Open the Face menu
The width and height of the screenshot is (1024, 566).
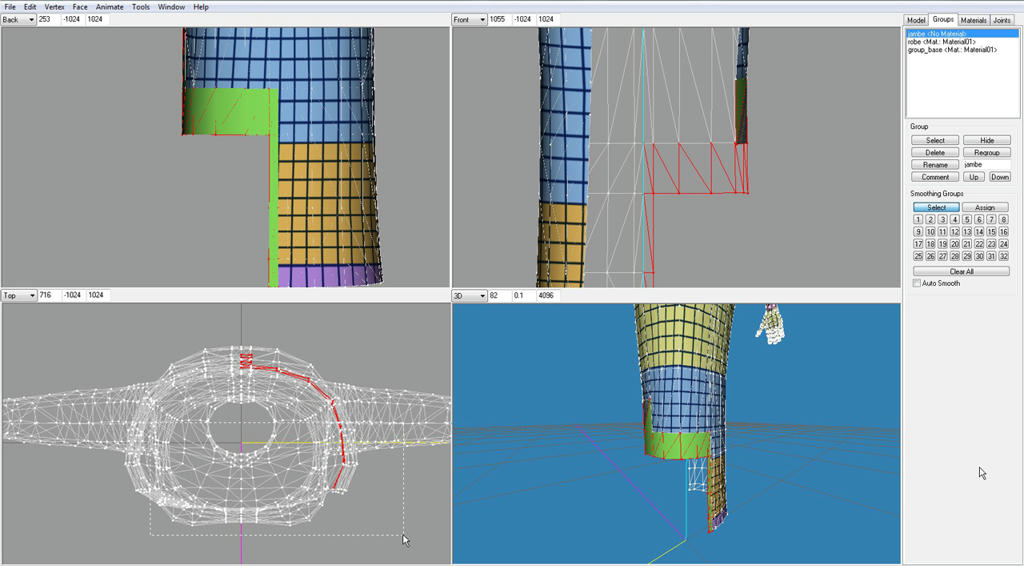(80, 7)
